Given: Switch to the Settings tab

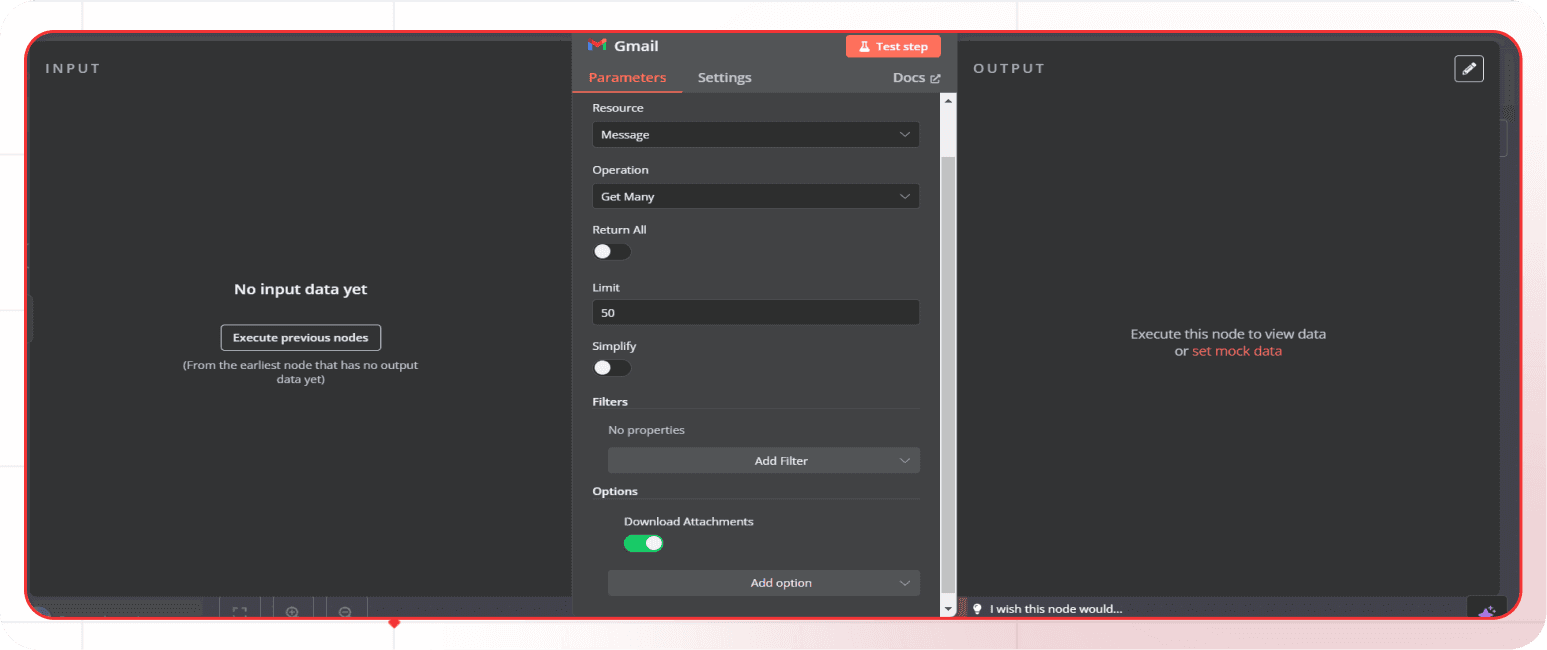Looking at the screenshot, I should [724, 77].
